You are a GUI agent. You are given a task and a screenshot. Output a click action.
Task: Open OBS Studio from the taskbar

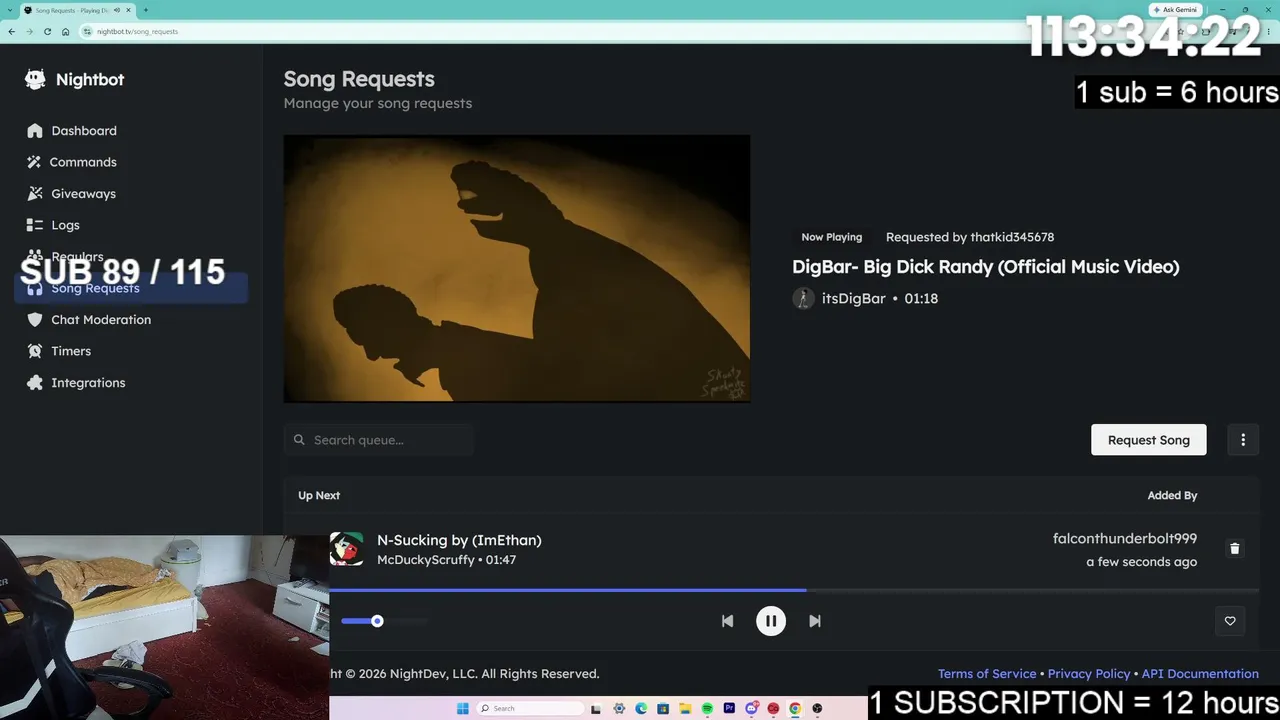(x=817, y=709)
